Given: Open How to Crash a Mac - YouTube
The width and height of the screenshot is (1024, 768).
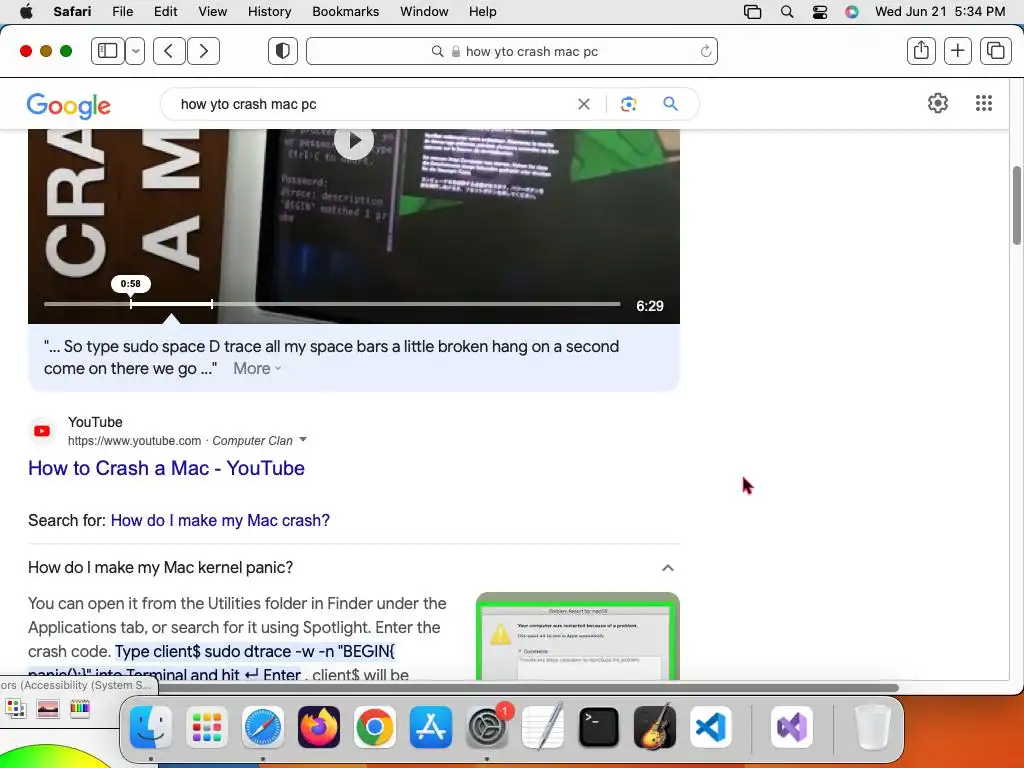Looking at the screenshot, I should point(167,468).
